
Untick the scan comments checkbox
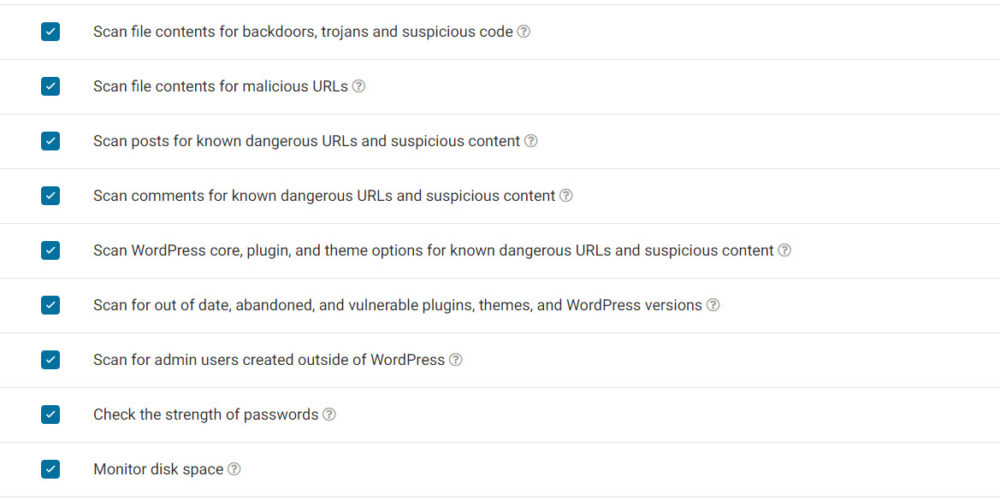click(51, 196)
